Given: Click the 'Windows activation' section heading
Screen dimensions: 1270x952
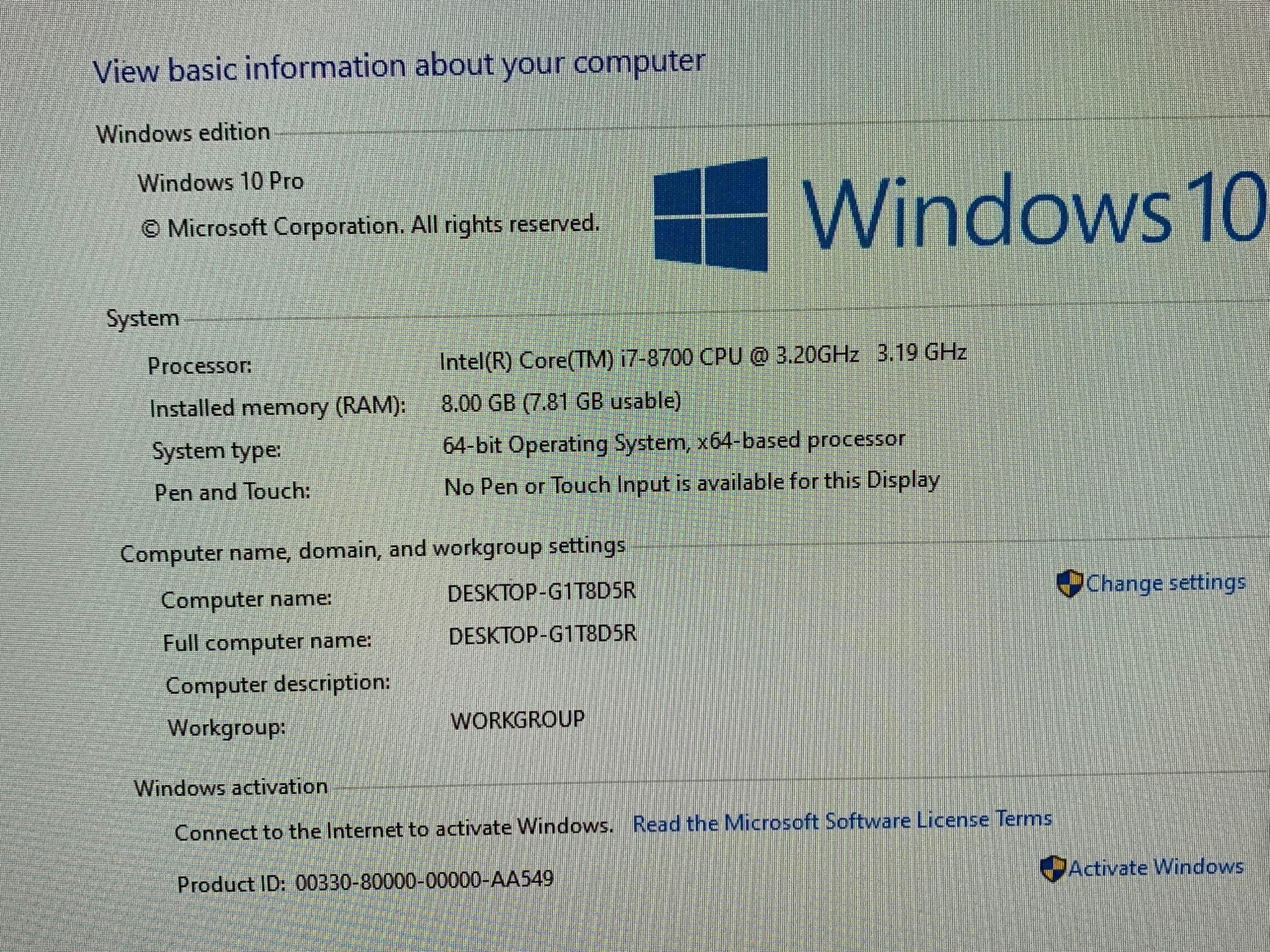Looking at the screenshot, I should click(231, 788).
